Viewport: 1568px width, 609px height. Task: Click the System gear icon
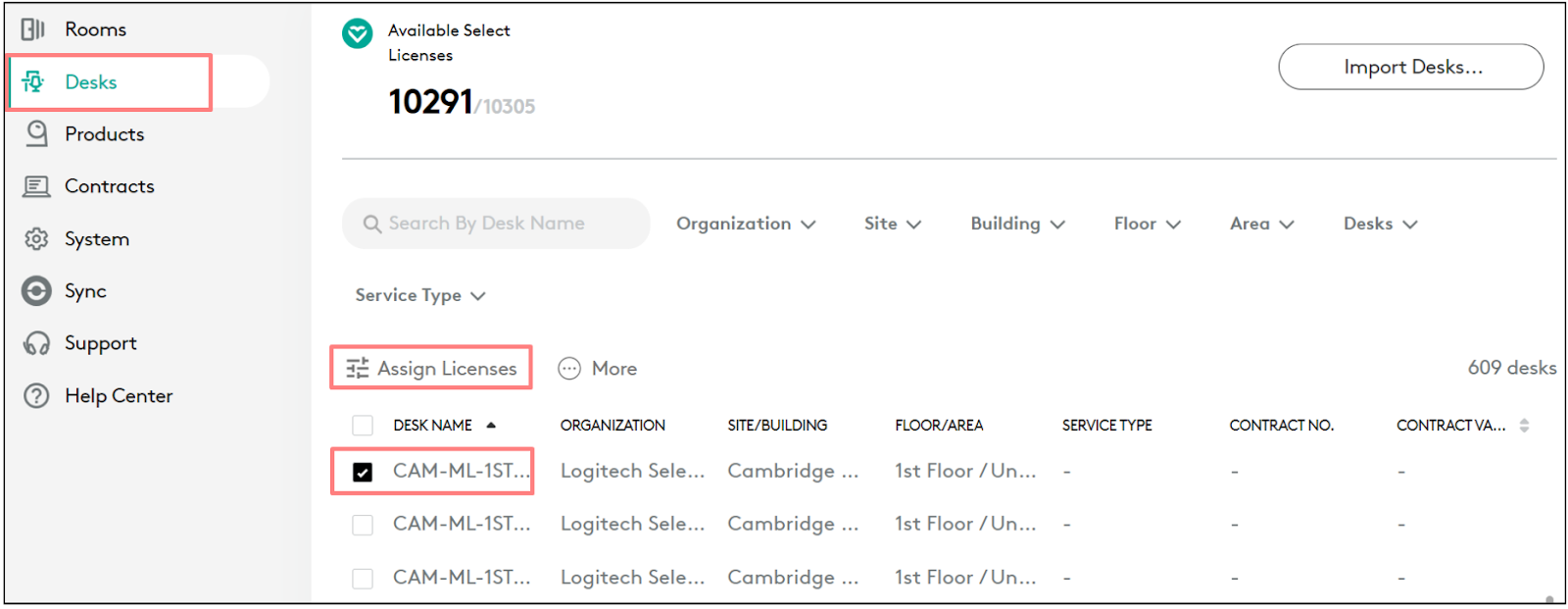[x=34, y=238]
